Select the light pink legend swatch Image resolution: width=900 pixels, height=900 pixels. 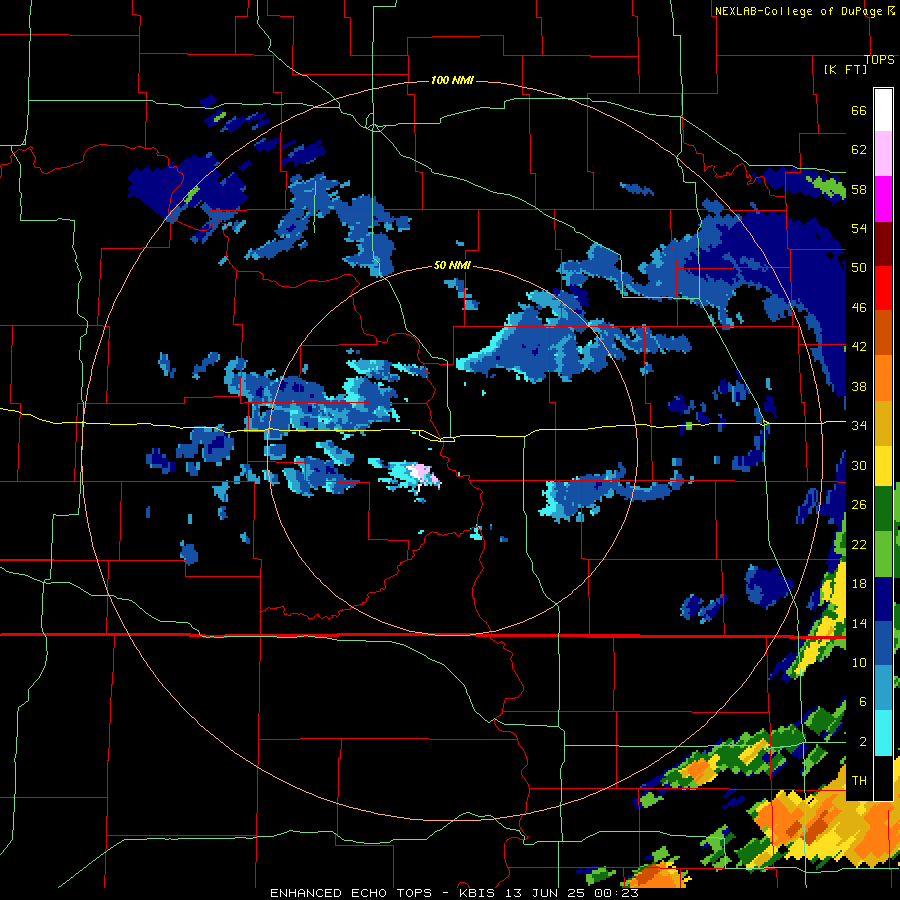(x=883, y=154)
